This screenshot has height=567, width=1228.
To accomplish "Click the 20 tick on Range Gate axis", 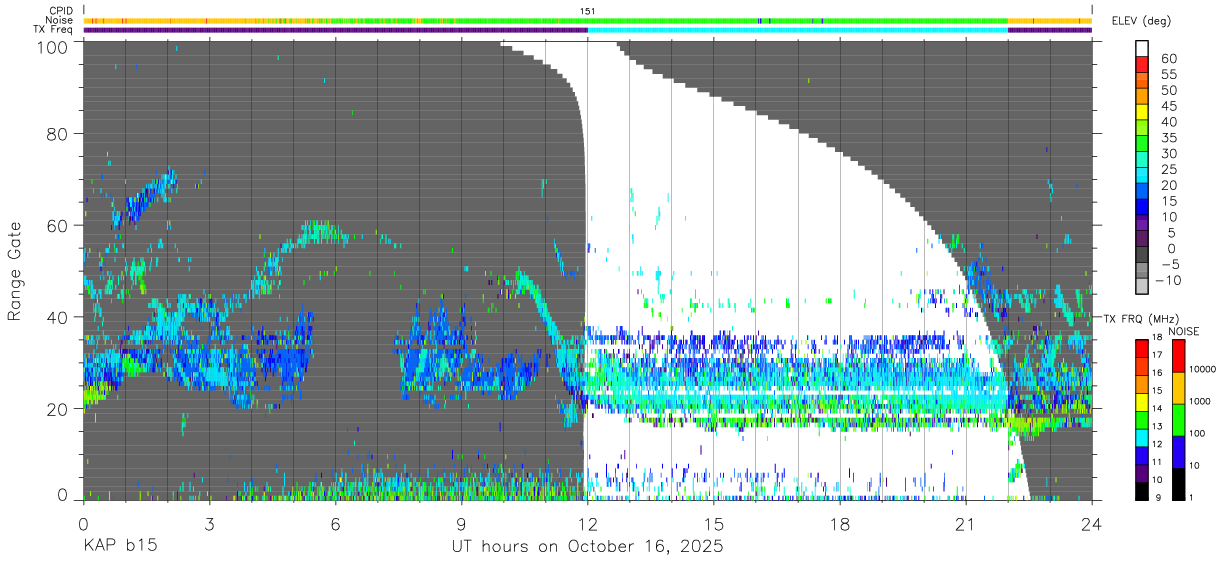I will [x=58, y=409].
